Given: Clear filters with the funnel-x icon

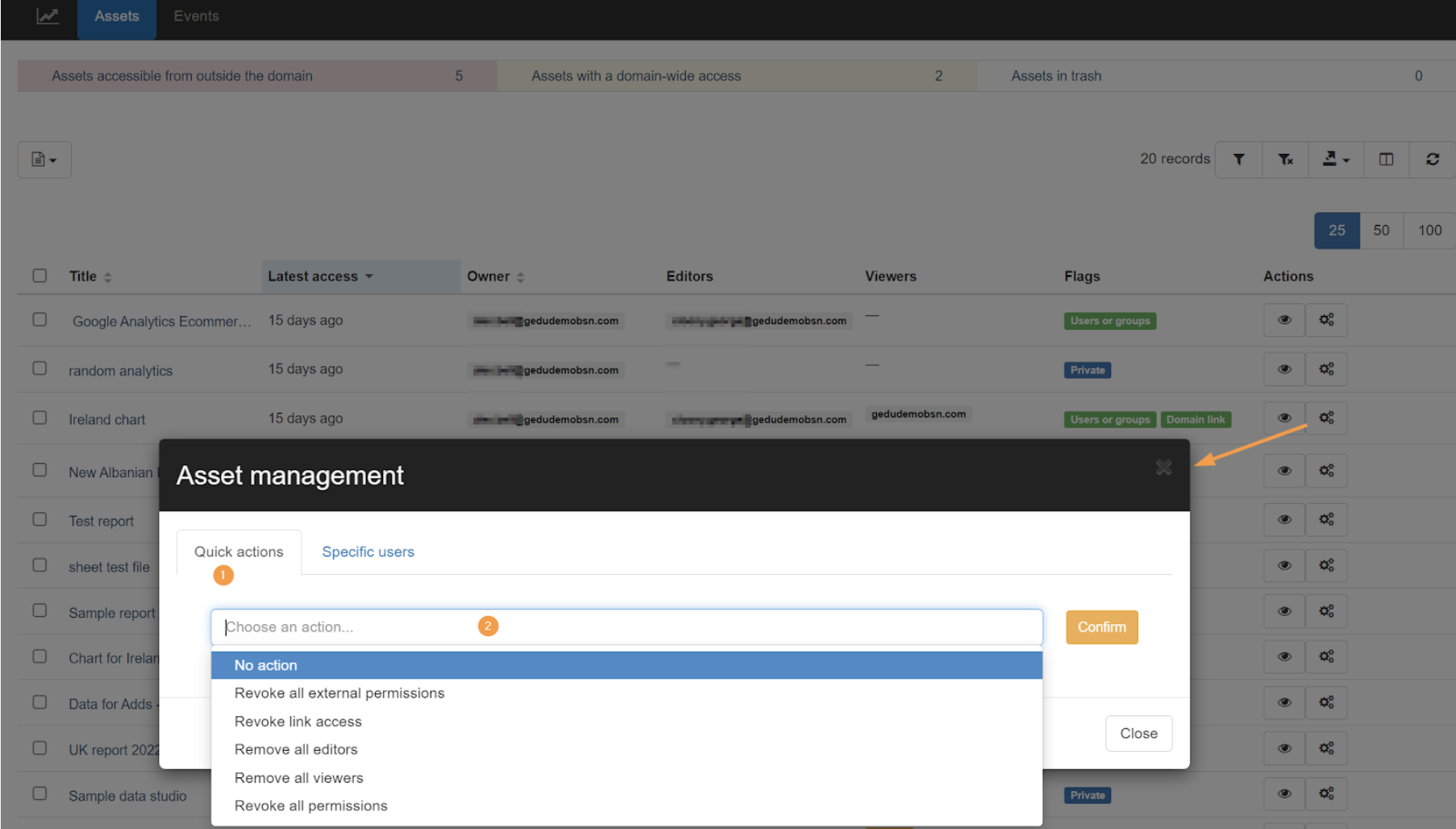Looking at the screenshot, I should 1285,160.
